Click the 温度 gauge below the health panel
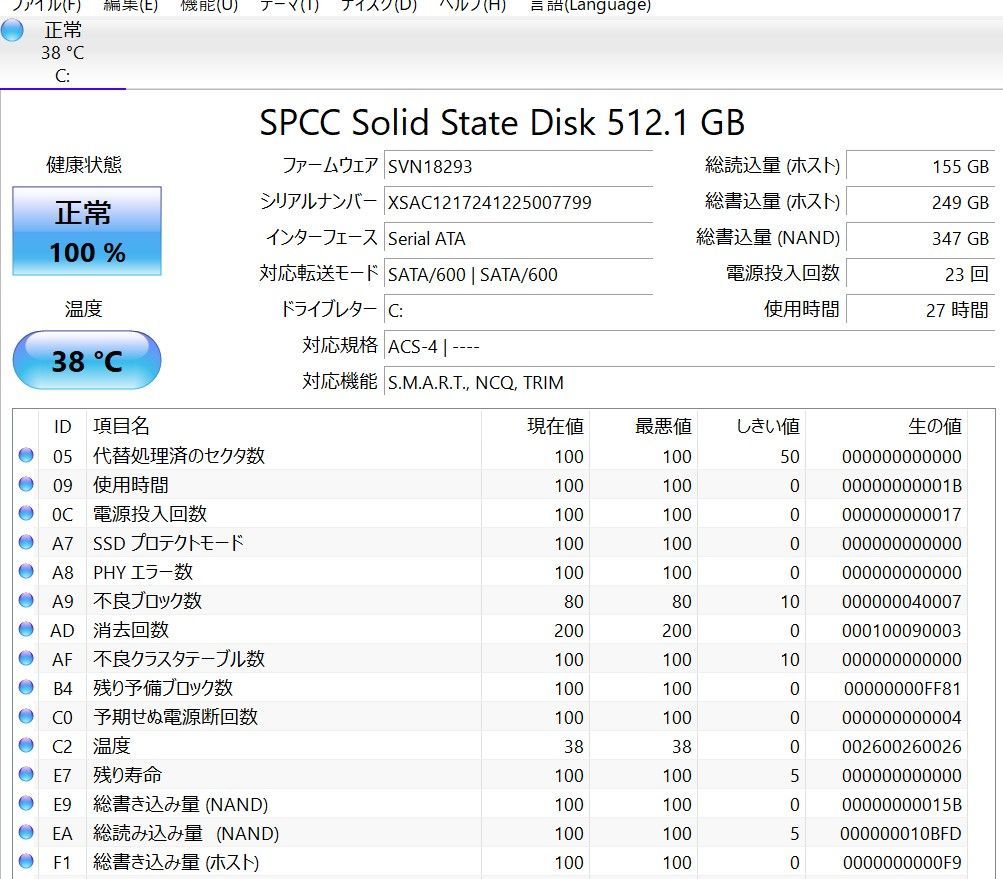Viewport: 1003px width, 879px height. click(x=86, y=359)
